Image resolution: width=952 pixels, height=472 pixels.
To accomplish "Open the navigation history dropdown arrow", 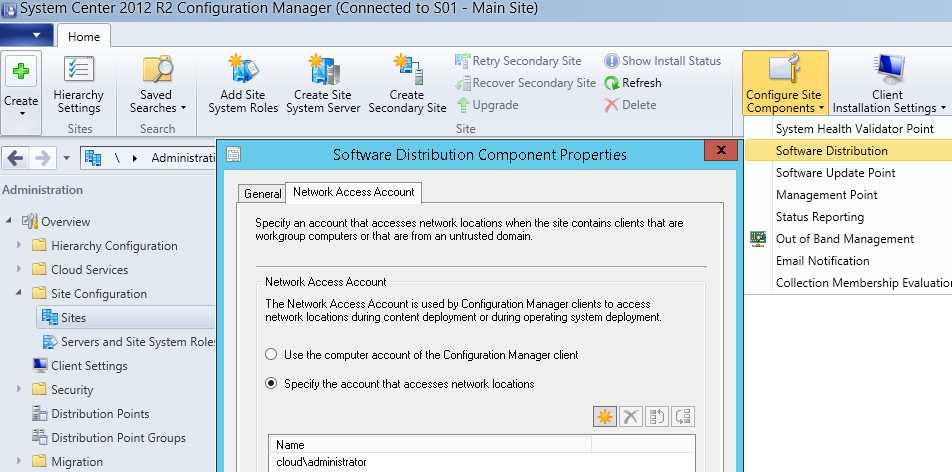I will click(x=67, y=159).
